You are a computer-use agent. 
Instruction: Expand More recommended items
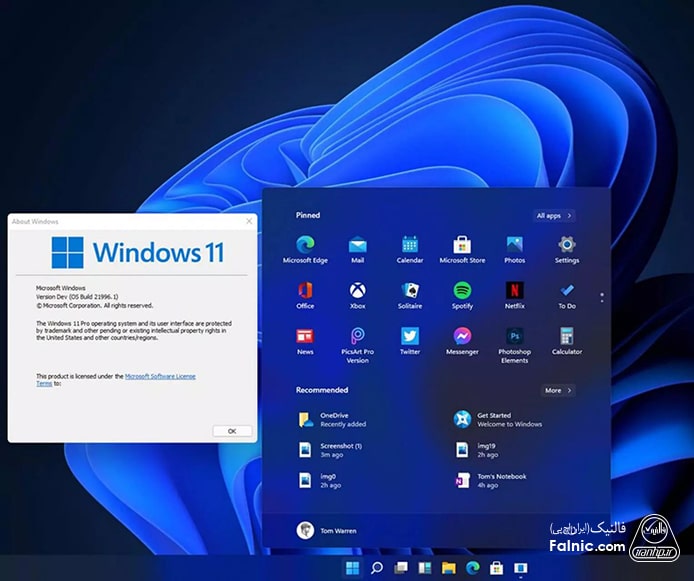pyautogui.click(x=558, y=390)
